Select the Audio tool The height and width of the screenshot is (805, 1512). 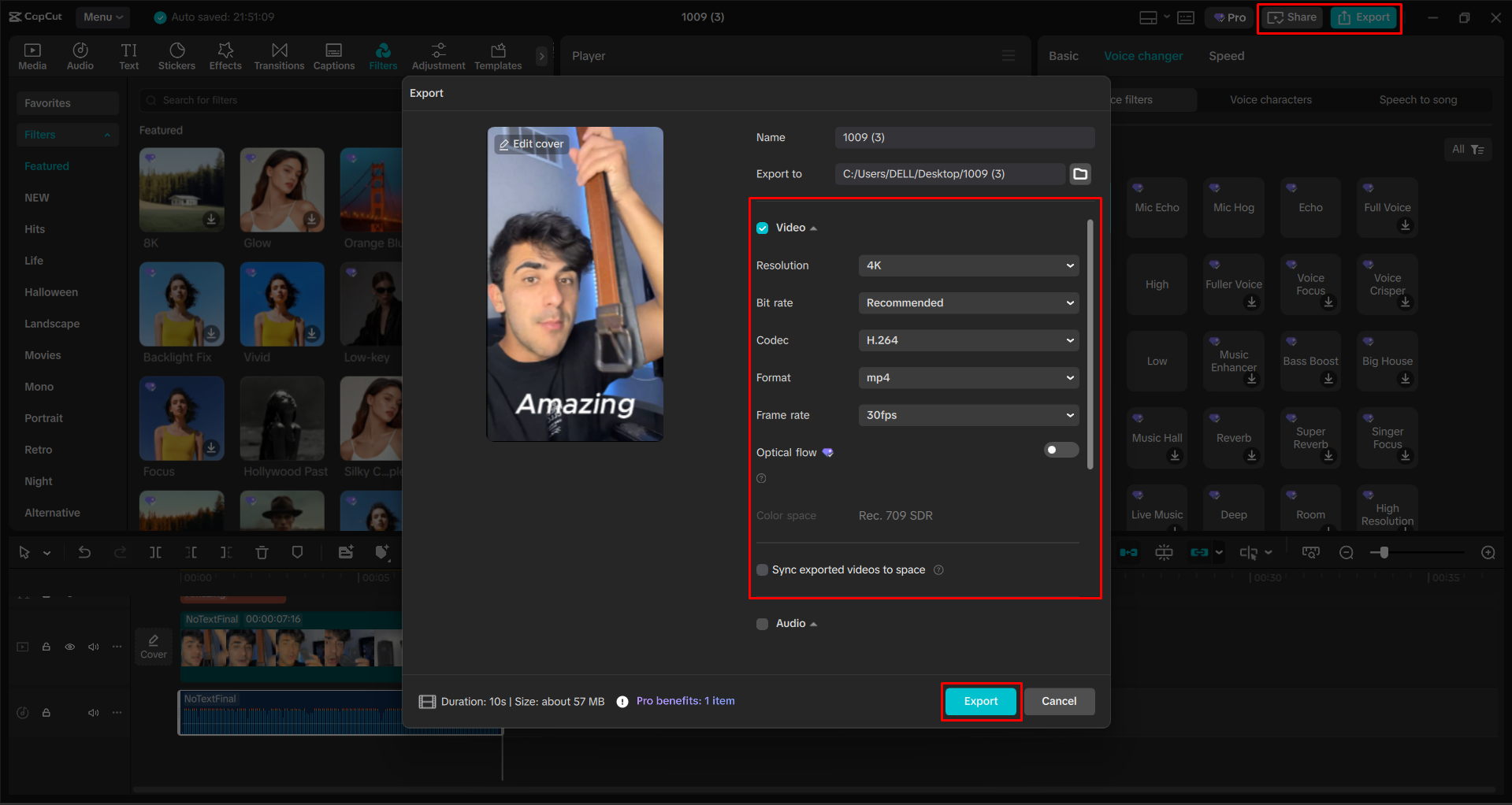(x=80, y=55)
